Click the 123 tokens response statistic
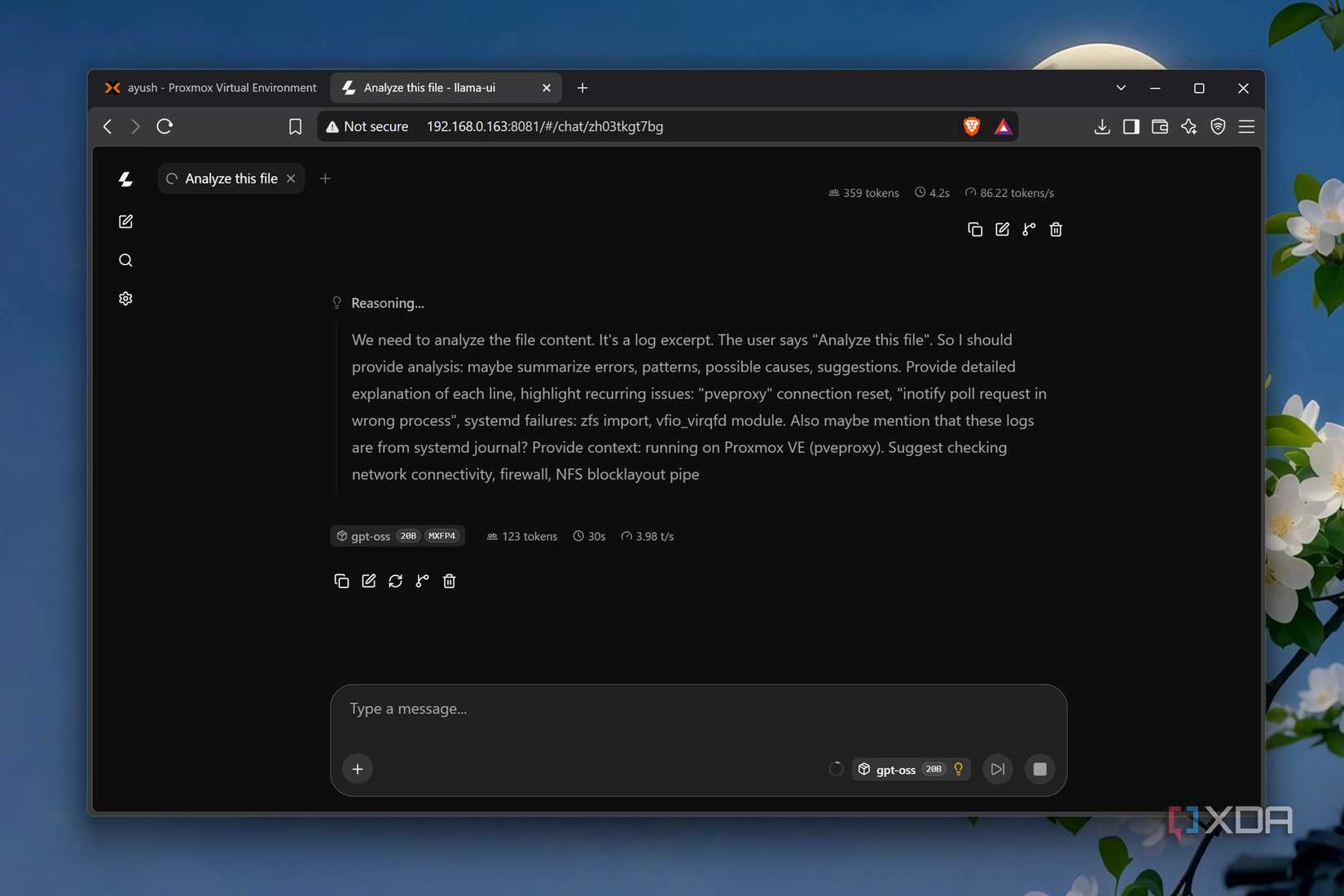The height and width of the screenshot is (896, 1344). (x=522, y=536)
